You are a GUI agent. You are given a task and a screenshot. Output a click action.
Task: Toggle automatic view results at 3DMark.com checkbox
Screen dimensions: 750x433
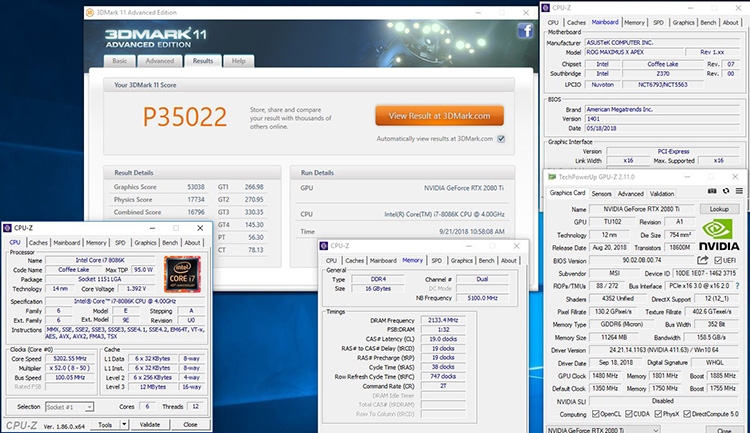coord(501,139)
